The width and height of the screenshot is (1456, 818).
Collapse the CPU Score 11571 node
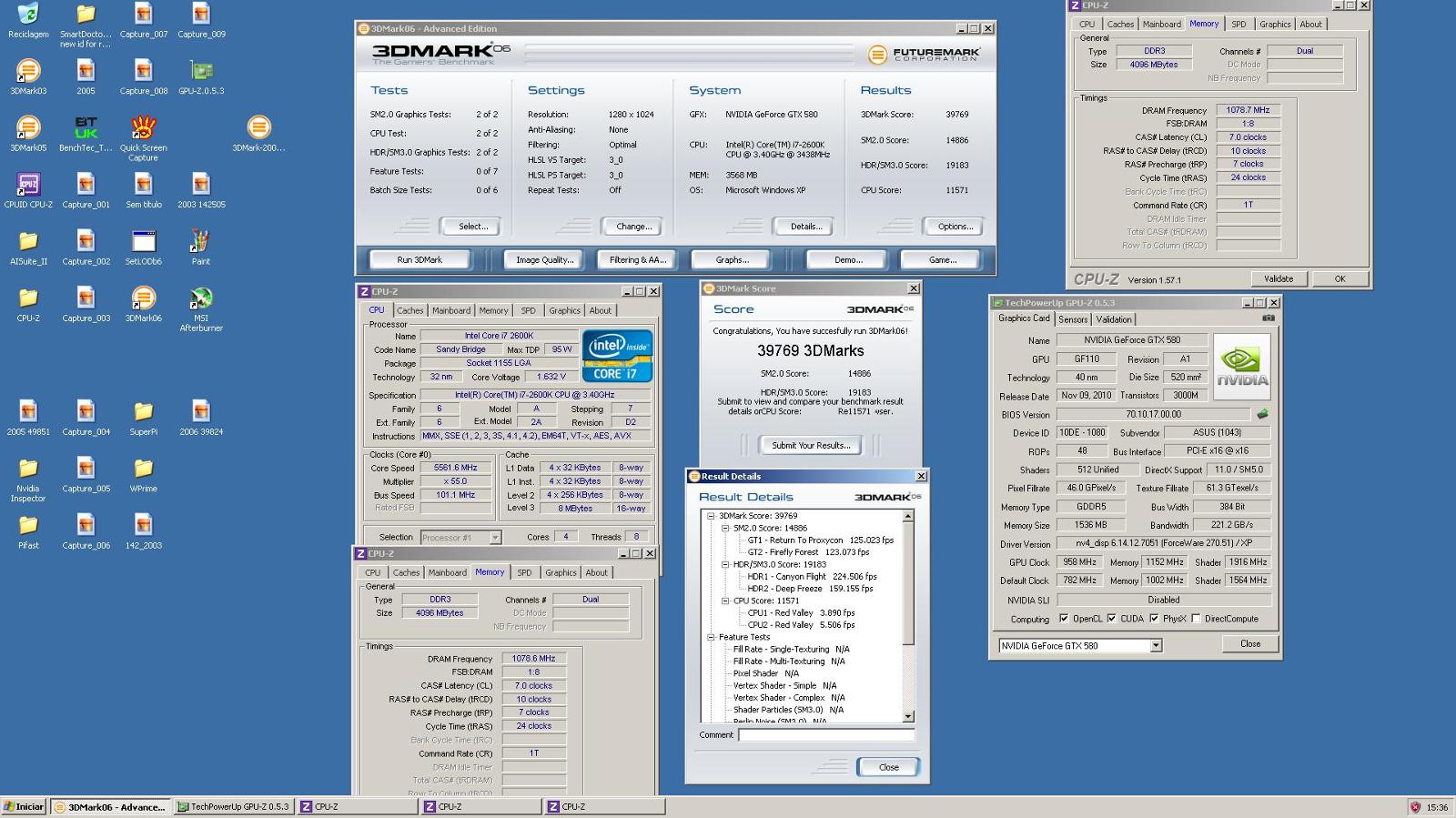[x=726, y=601]
